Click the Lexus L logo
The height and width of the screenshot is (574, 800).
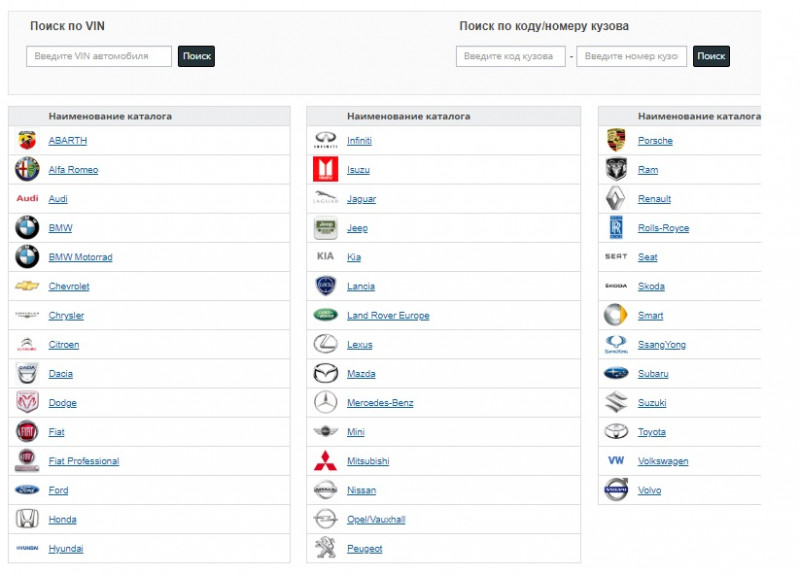[x=326, y=344]
